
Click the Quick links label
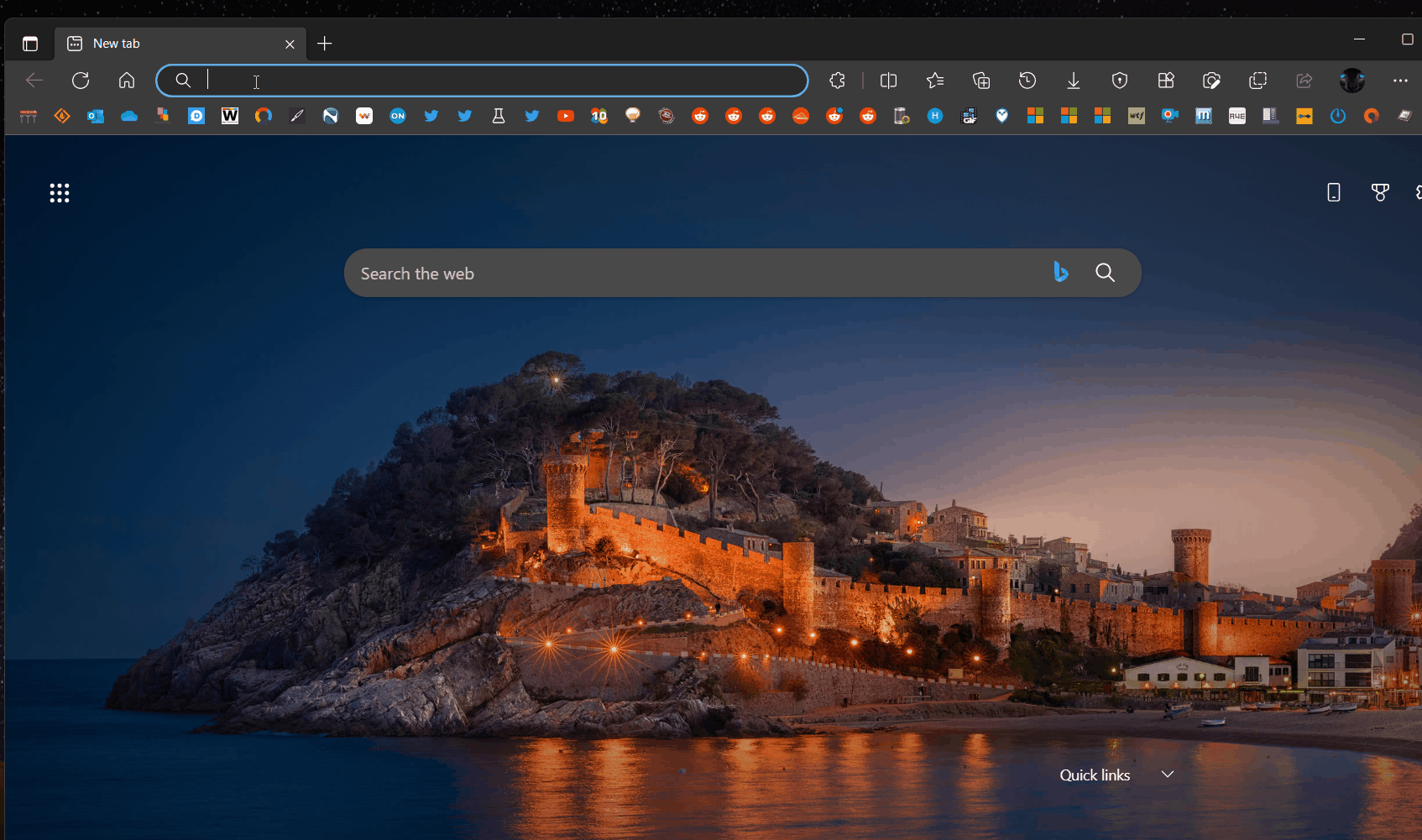[1095, 775]
